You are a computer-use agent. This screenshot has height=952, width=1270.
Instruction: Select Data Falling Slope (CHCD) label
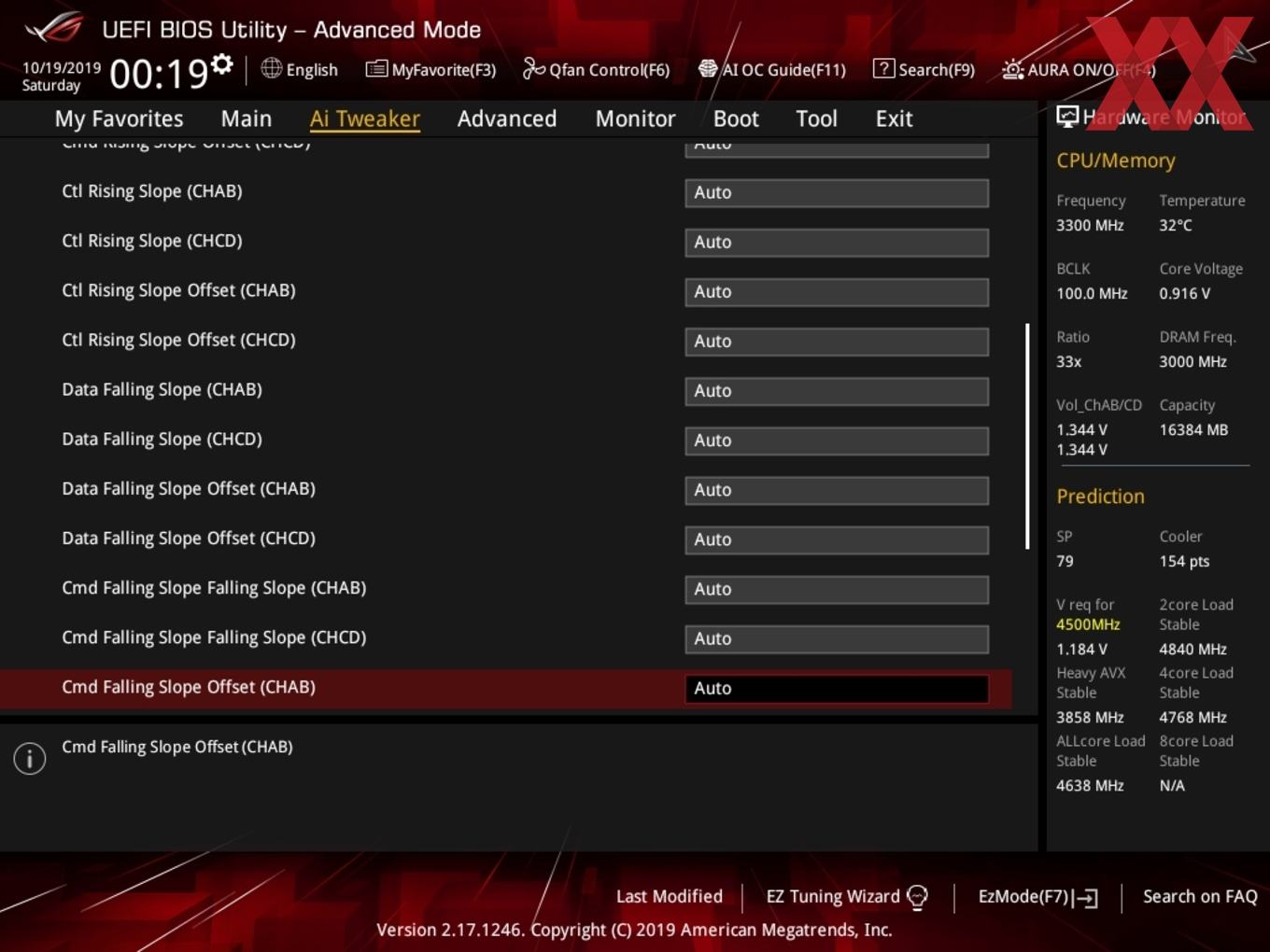point(162,439)
